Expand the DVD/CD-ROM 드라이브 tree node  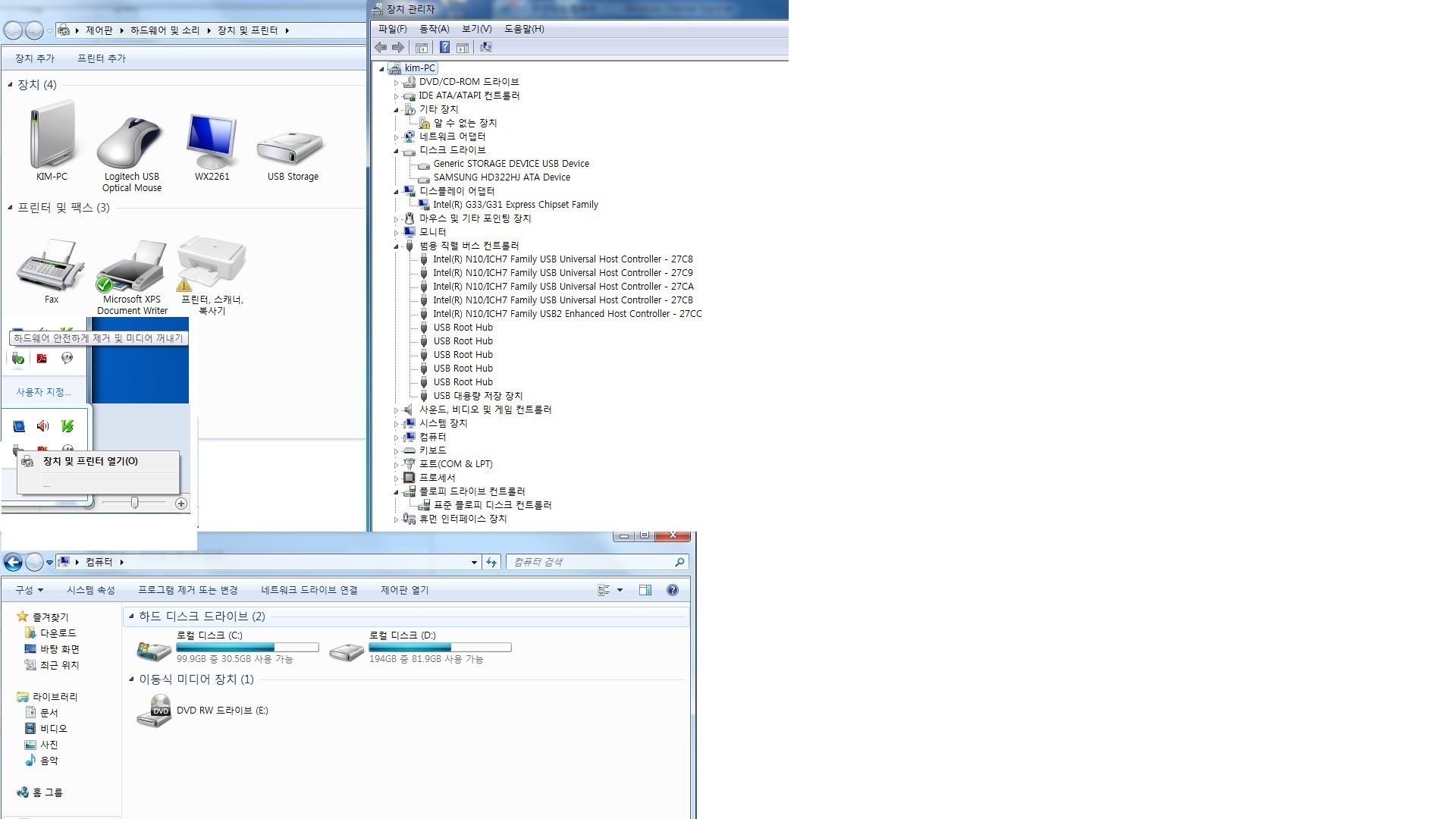click(396, 83)
